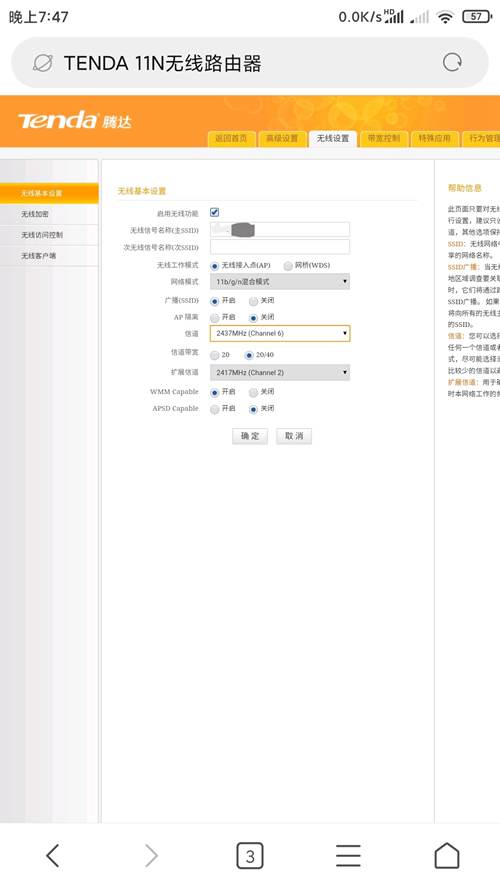
Task: Select 关闭 for WMM Capable
Action: 253,392
